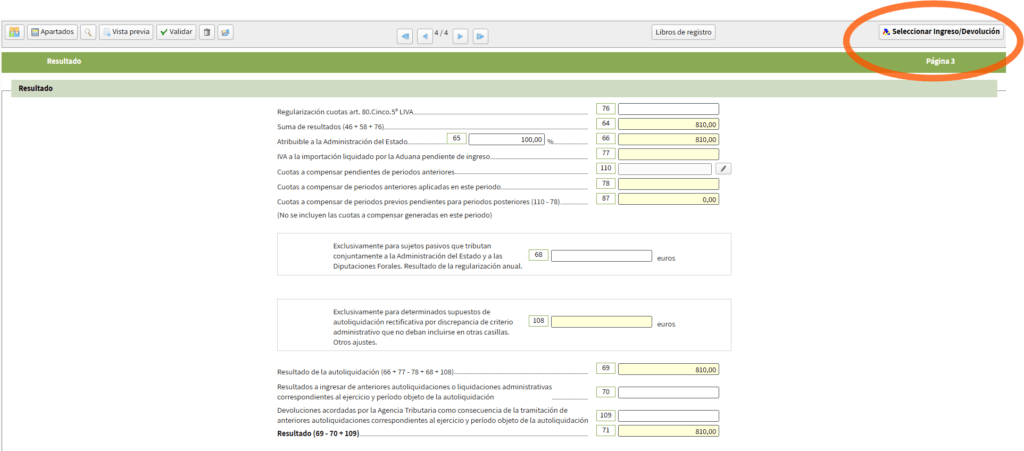1024x451 pixels.
Task: Click the field for box 110
Action: click(665, 169)
